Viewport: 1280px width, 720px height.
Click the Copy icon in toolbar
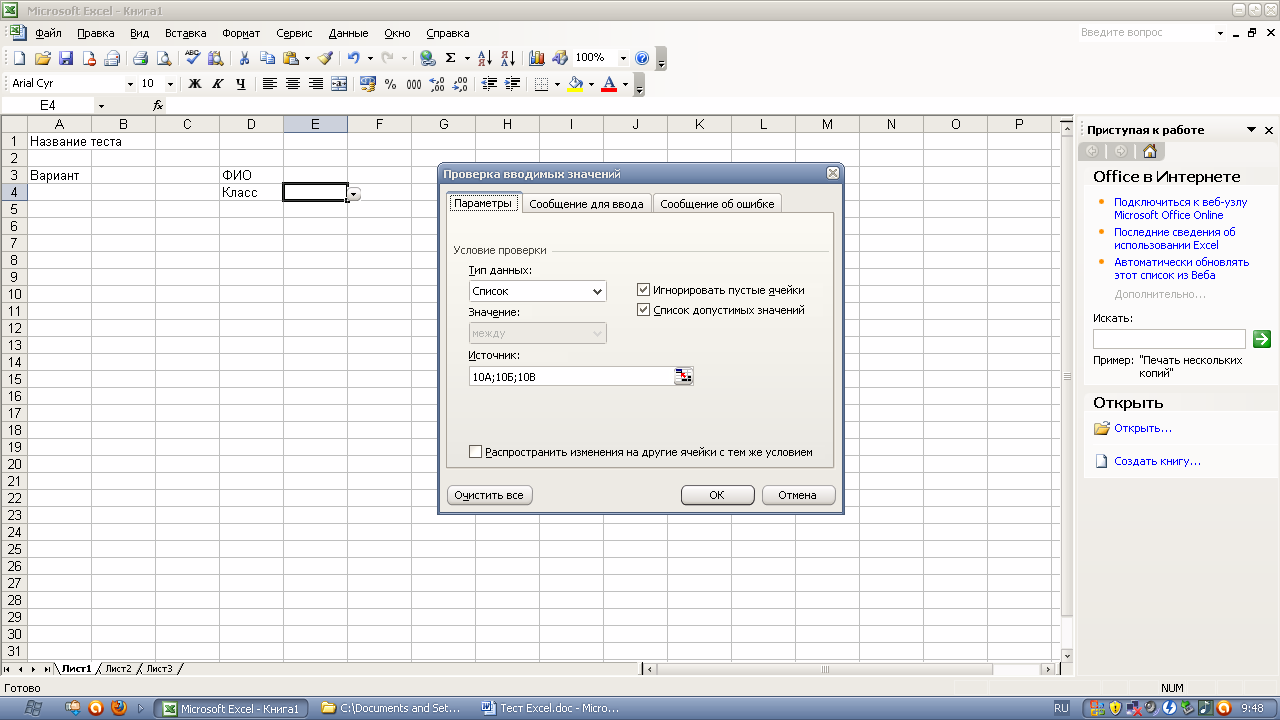267,58
